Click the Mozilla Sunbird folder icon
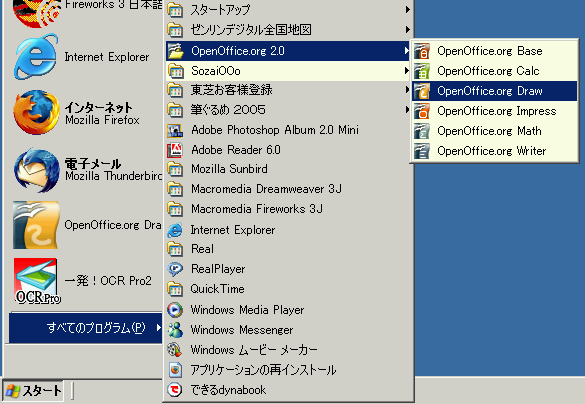Screen dimensions: 585x404 point(175,169)
